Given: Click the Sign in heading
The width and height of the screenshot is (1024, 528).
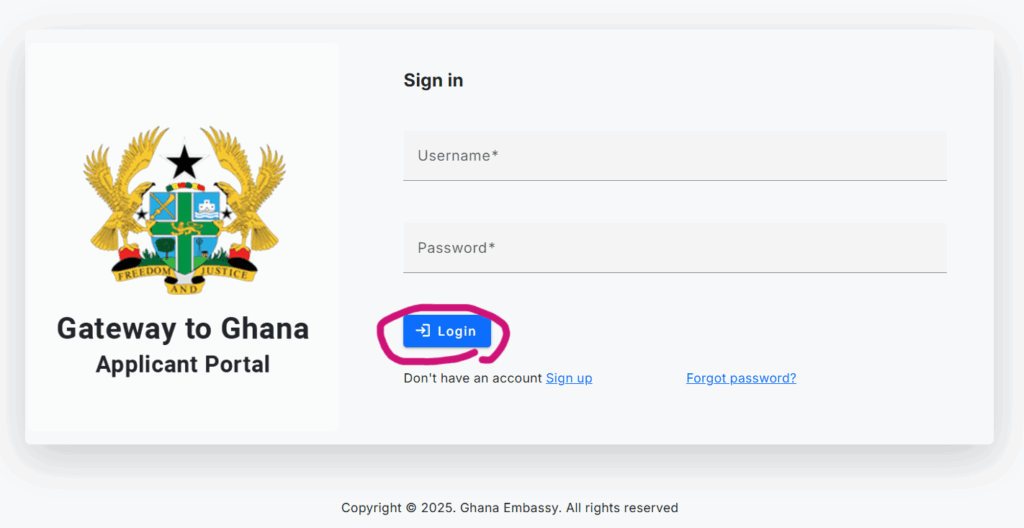Looking at the screenshot, I should click(x=433, y=80).
